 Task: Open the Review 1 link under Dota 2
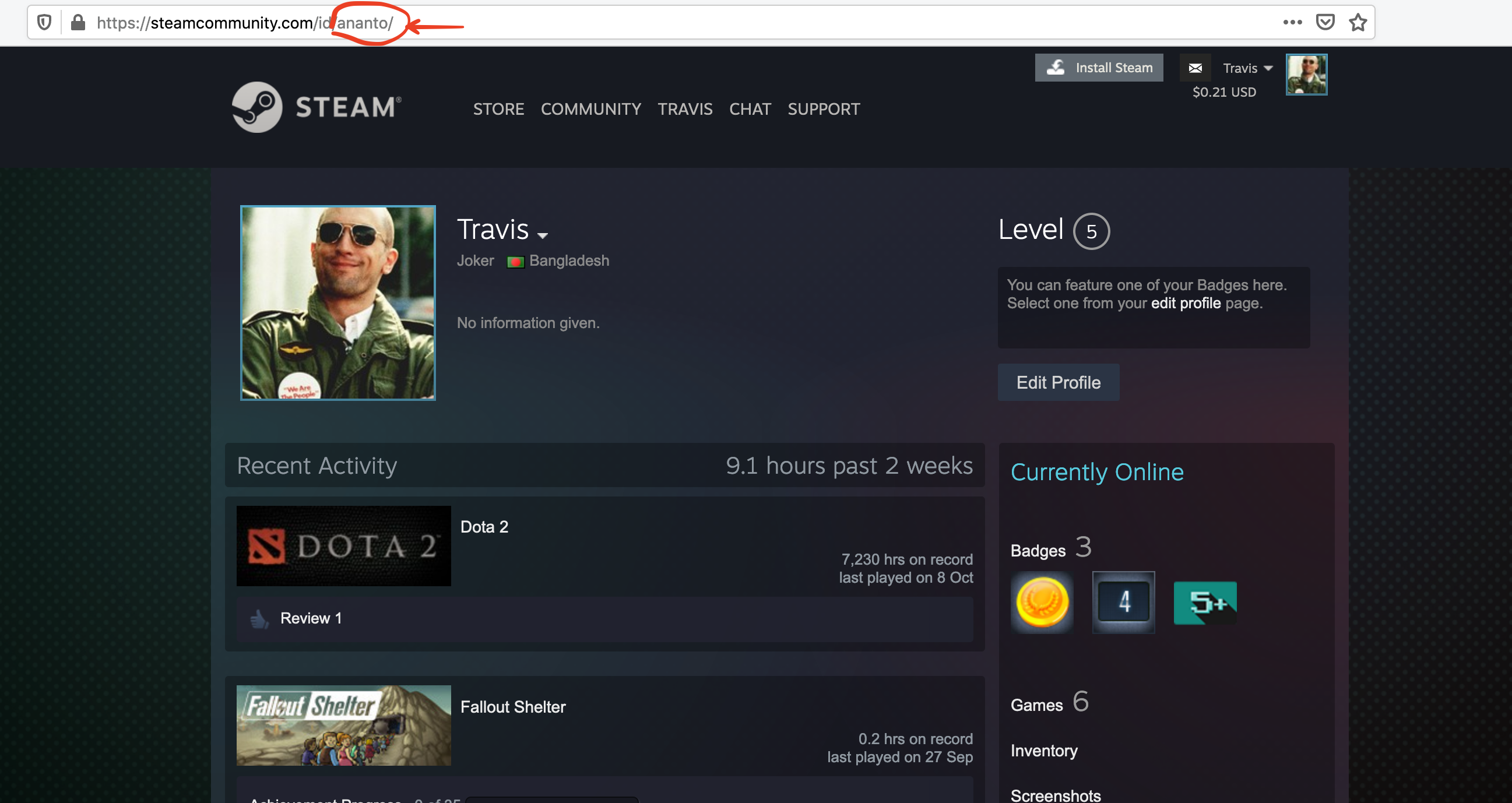(311, 618)
